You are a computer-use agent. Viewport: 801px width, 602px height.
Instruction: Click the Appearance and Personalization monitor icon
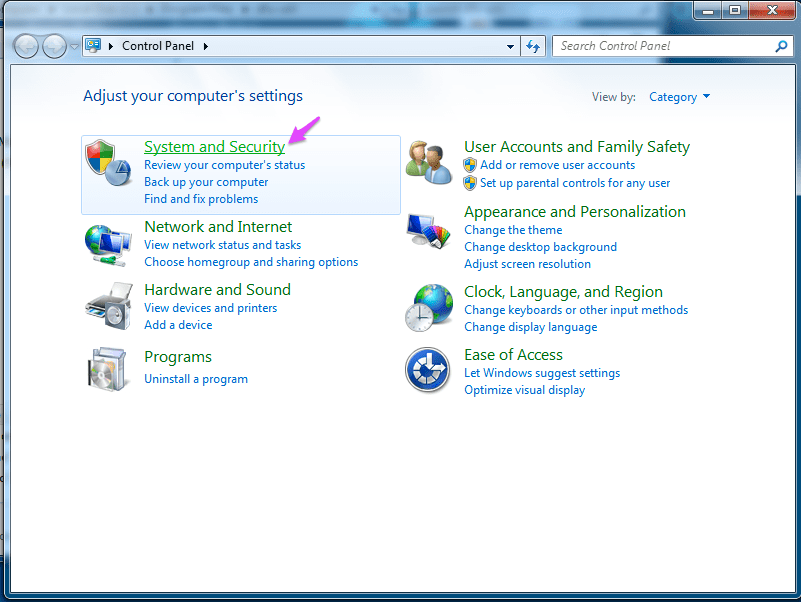429,230
